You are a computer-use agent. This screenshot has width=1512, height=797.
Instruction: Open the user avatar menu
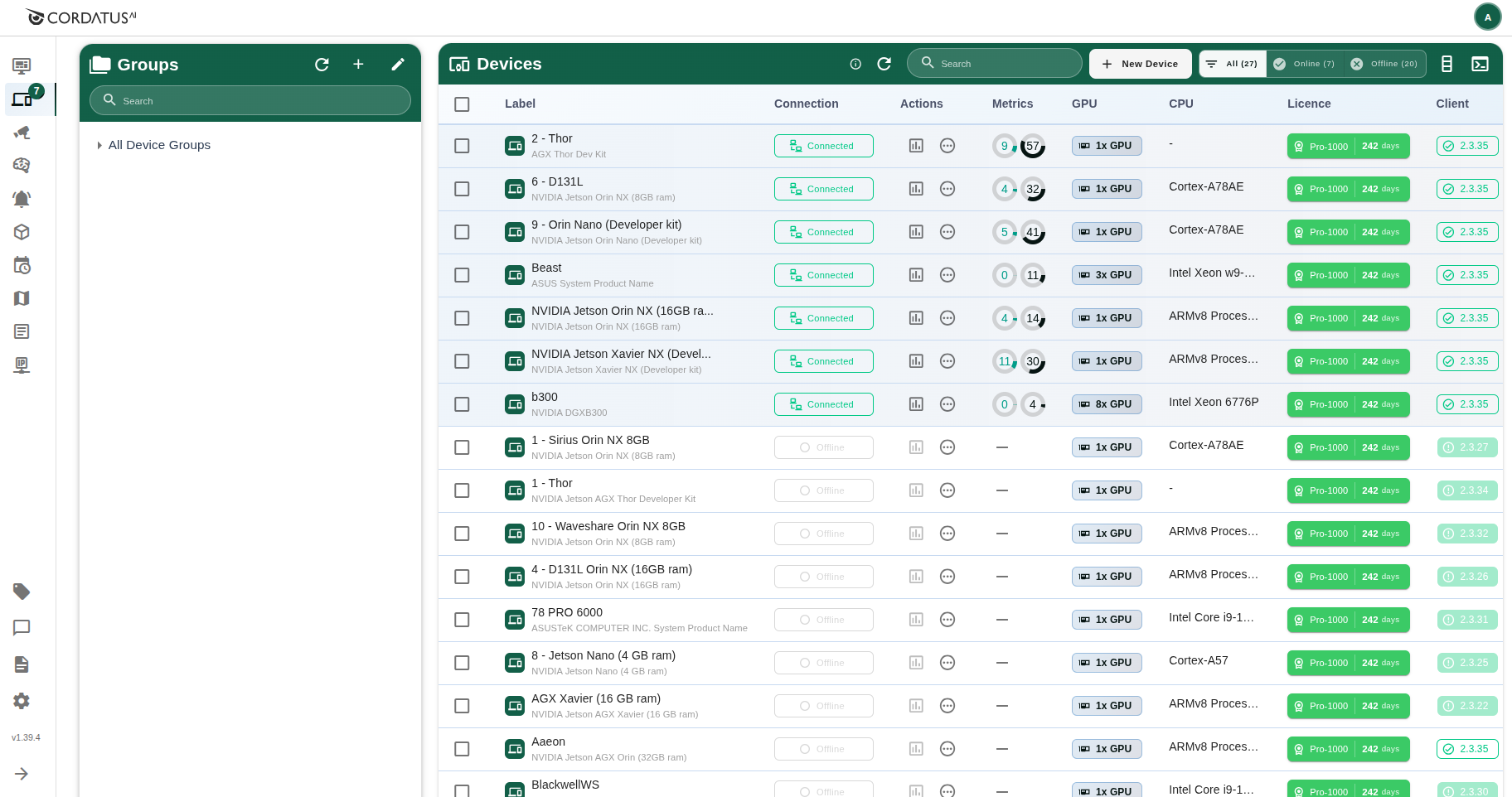(x=1488, y=17)
